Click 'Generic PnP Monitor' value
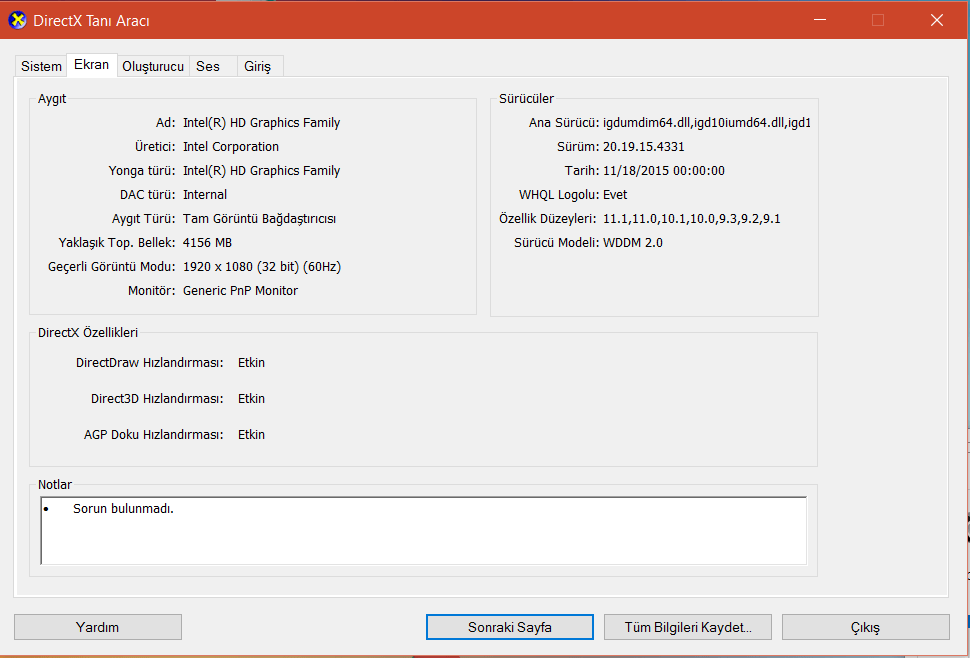The width and height of the screenshot is (970, 658). (x=241, y=291)
